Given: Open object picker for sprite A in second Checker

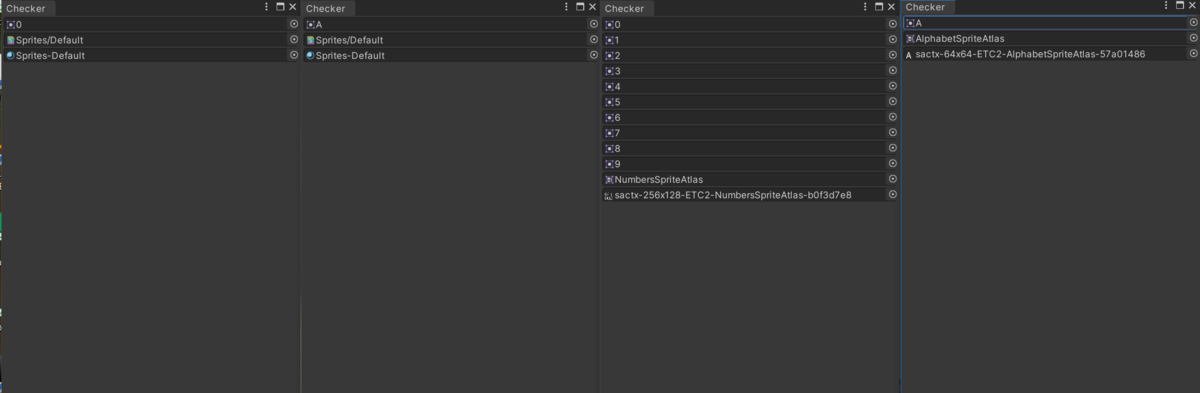Looking at the screenshot, I should (593, 24).
